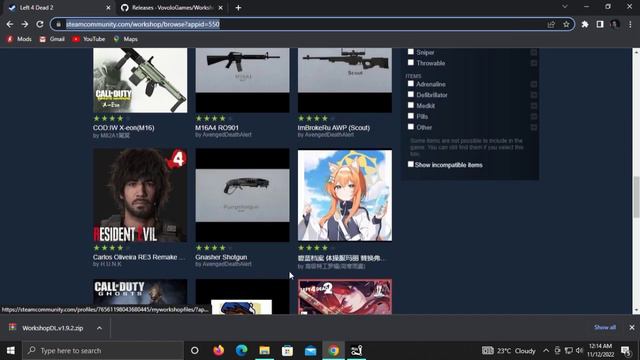Screen dimensions: 640x360
Task: Click COD:IW X-eon(M16) title link
Action: (124, 128)
